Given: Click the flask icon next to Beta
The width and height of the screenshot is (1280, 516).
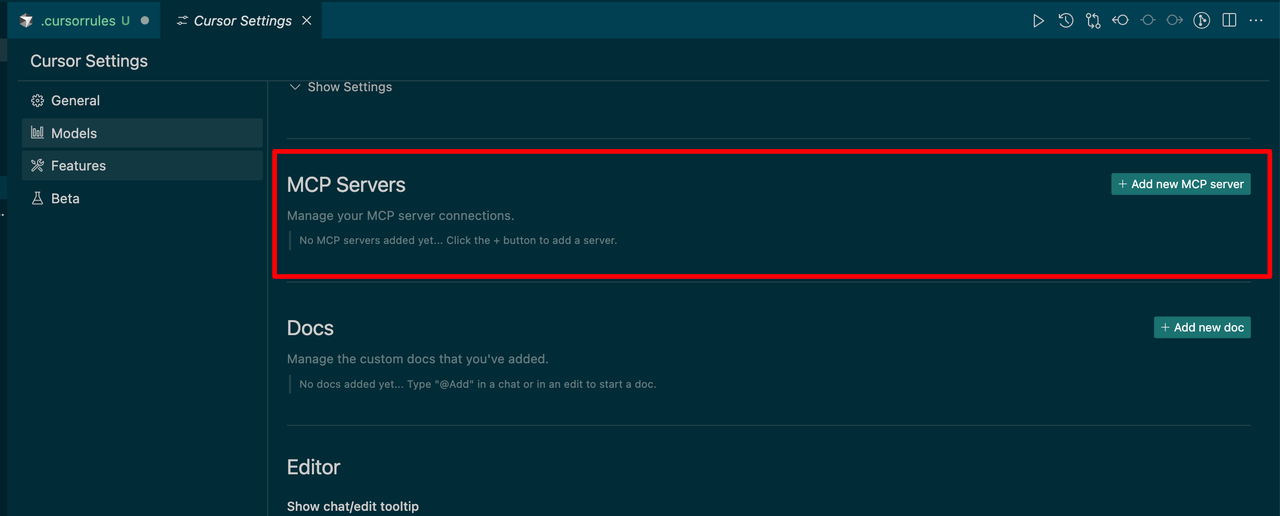Looking at the screenshot, I should pos(37,198).
